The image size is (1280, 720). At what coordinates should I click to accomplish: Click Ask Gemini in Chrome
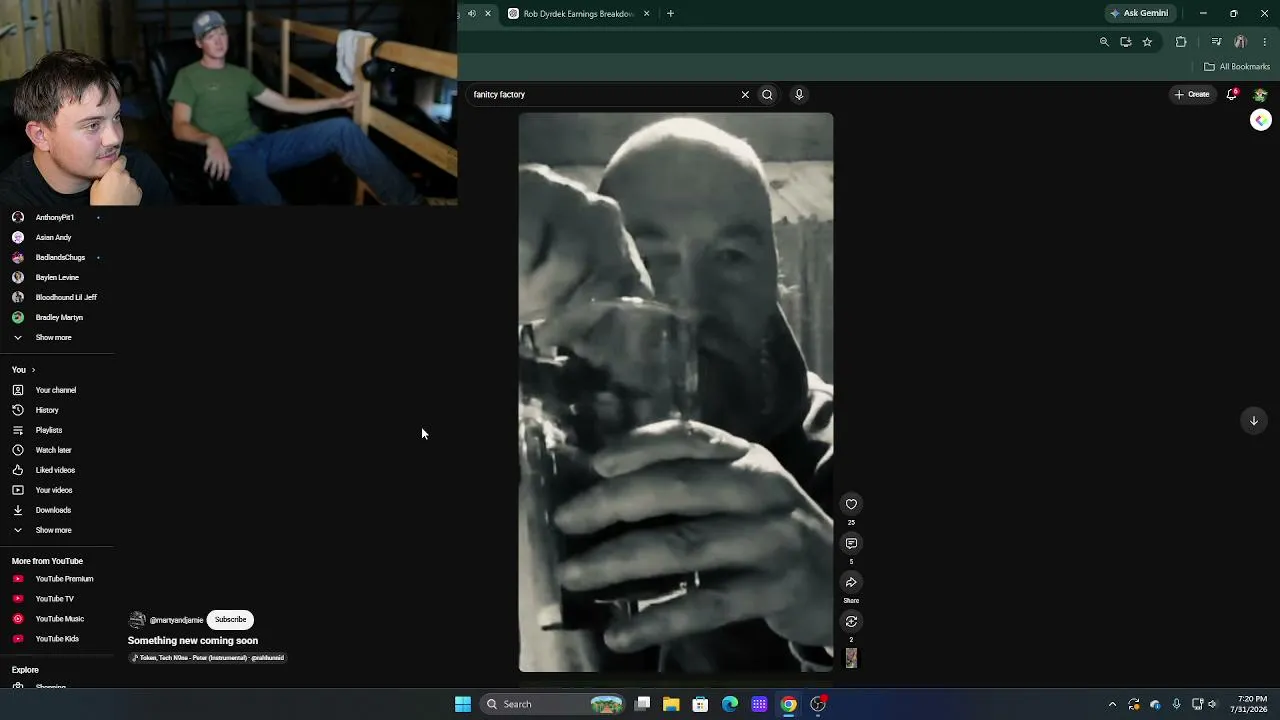(1138, 14)
